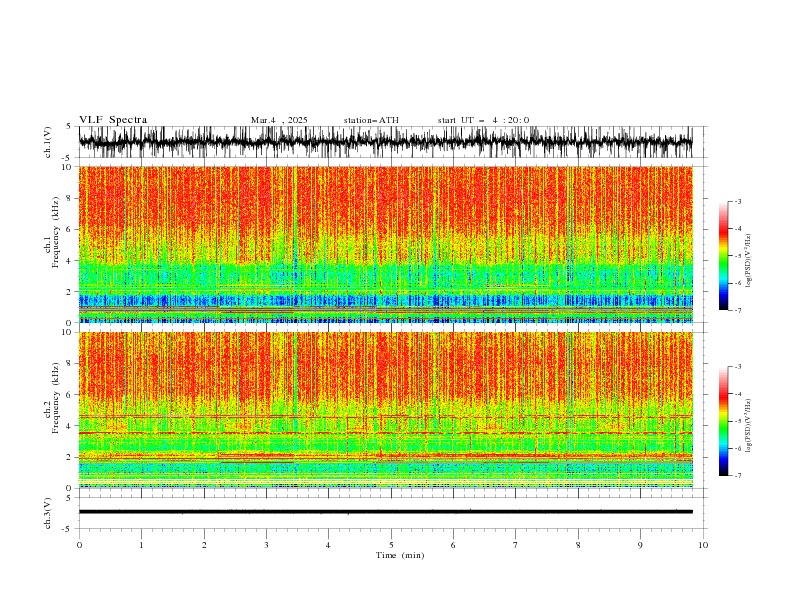Click the "VLF Spectra" title text
This screenshot has width=792, height=612.
(x=113, y=120)
